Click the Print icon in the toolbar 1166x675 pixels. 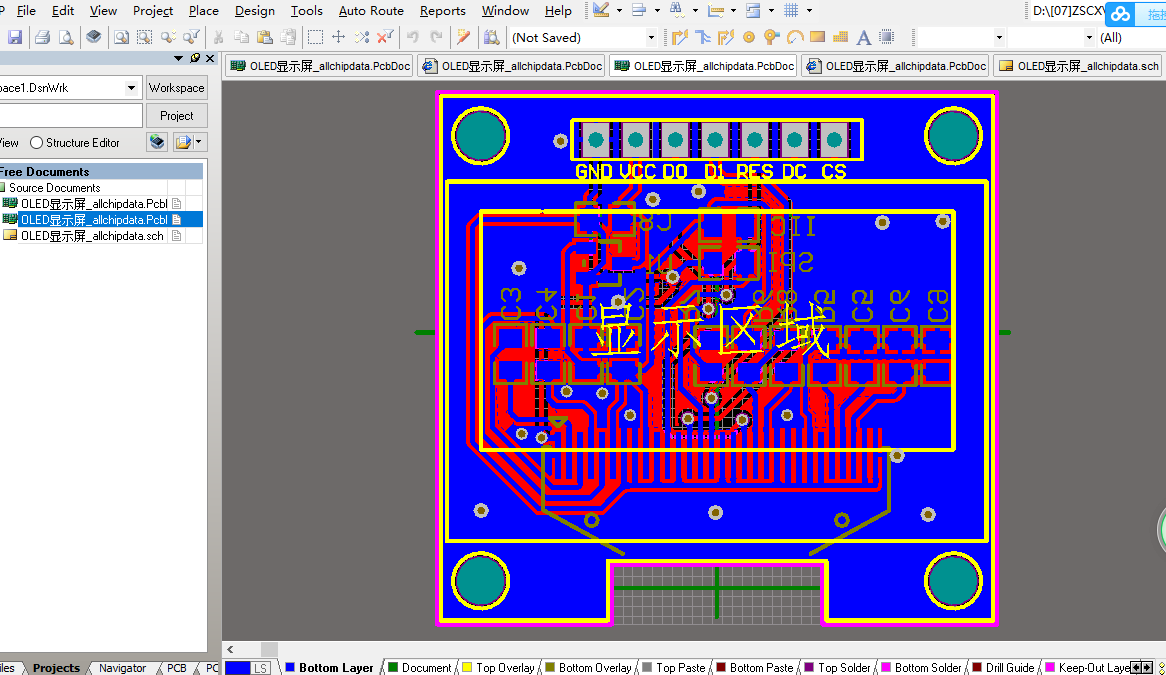tap(42, 37)
